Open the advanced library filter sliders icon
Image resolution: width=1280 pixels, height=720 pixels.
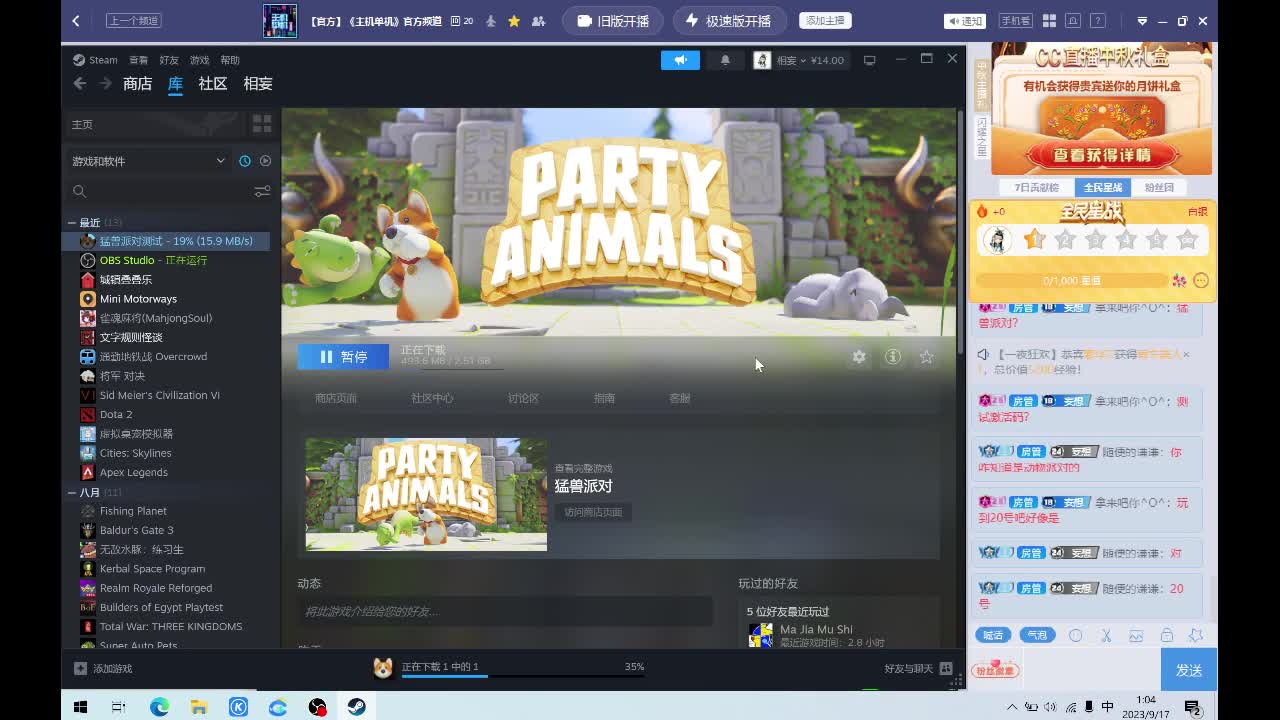pyautogui.click(x=262, y=191)
